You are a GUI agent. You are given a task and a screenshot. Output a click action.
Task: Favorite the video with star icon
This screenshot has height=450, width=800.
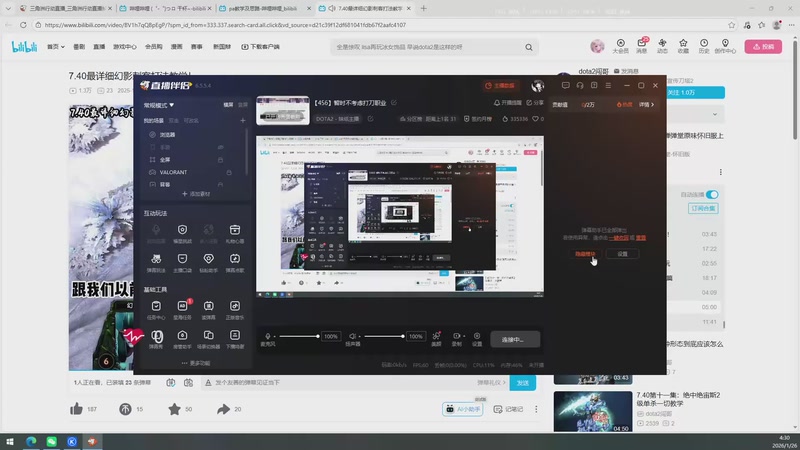coord(174,409)
